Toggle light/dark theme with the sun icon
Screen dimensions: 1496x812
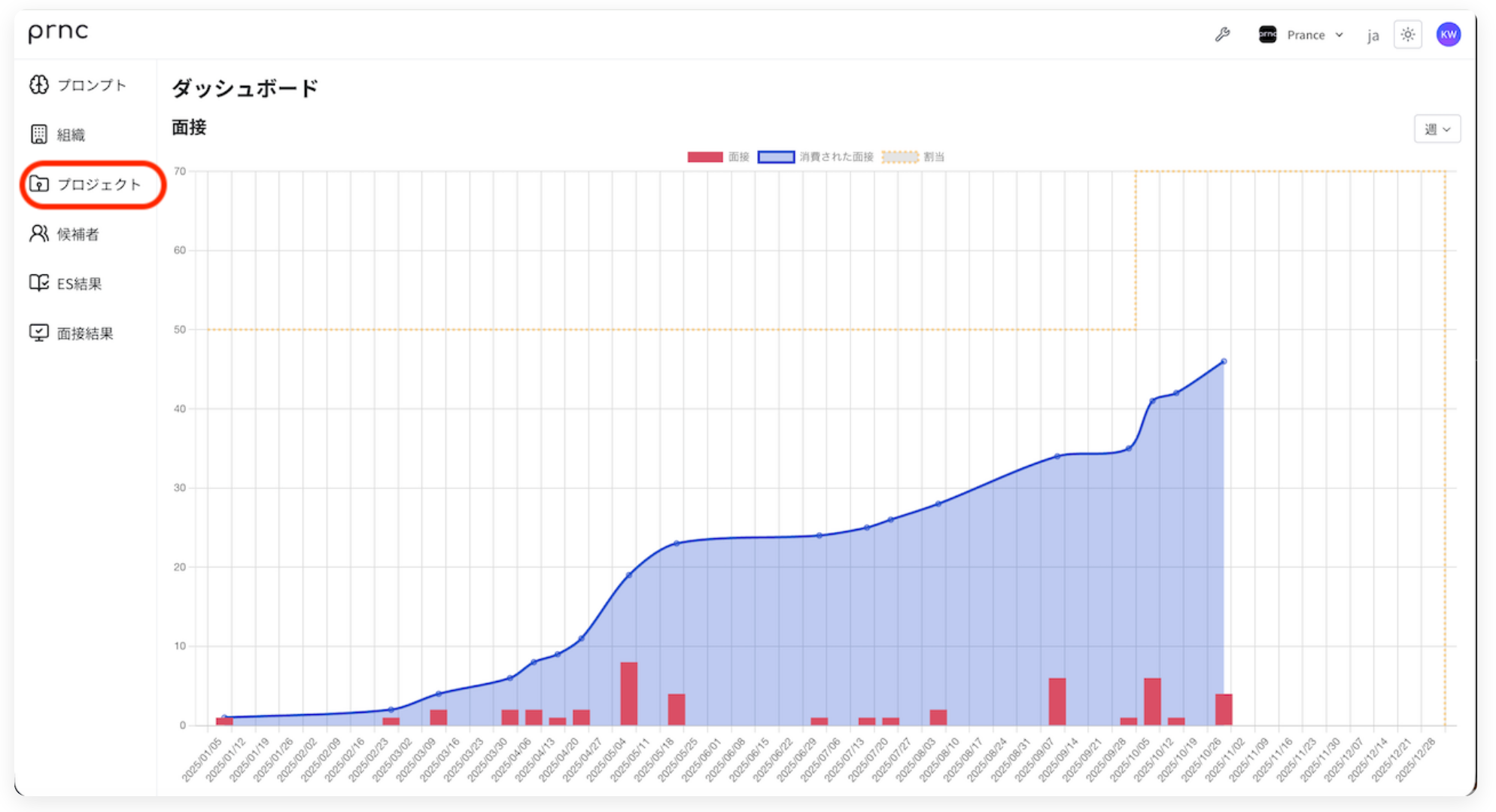tap(1407, 34)
